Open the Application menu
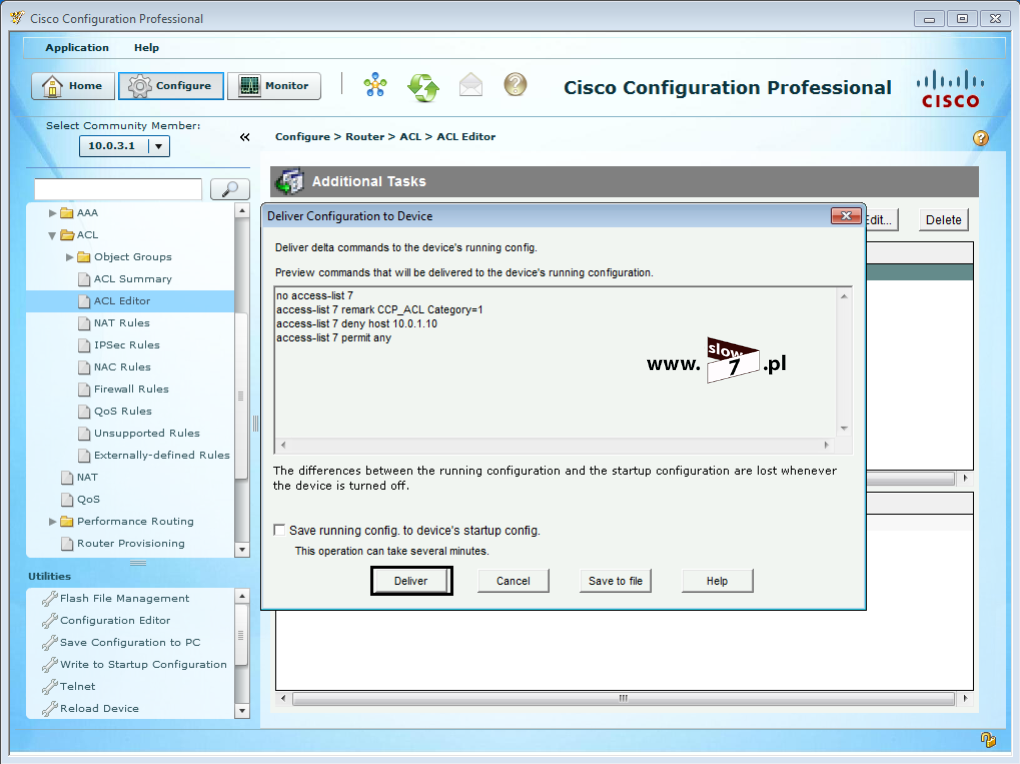The height and width of the screenshot is (764, 1020). 77,48
